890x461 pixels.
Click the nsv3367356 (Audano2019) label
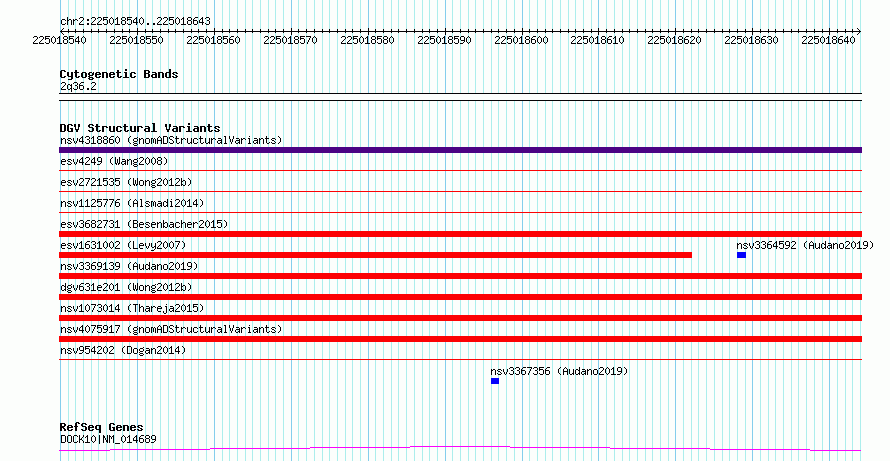(x=559, y=371)
